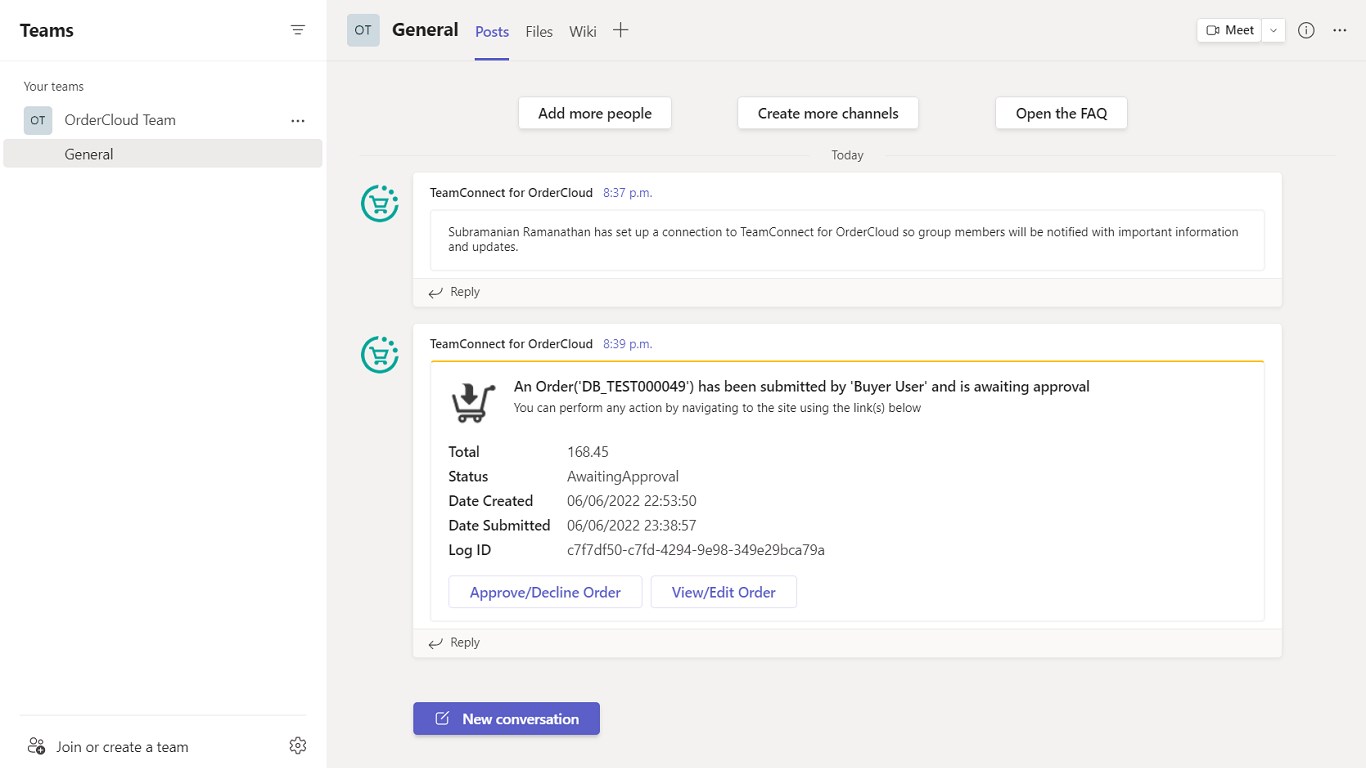This screenshot has width=1366, height=768.
Task: Click the OrderCloud Team OT avatar
Action: coord(38,120)
